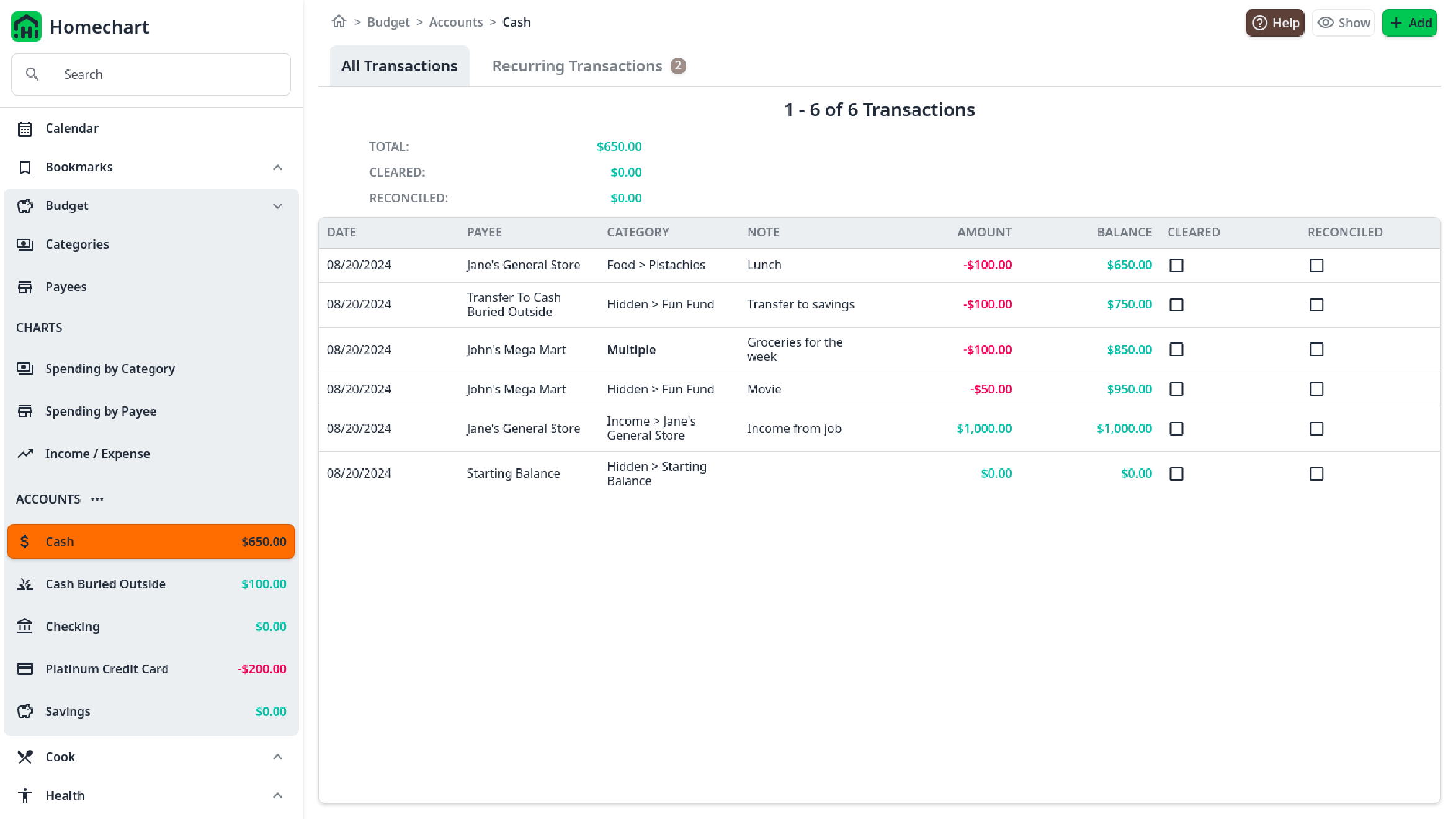
Task: Click the Search input field
Action: (x=151, y=74)
